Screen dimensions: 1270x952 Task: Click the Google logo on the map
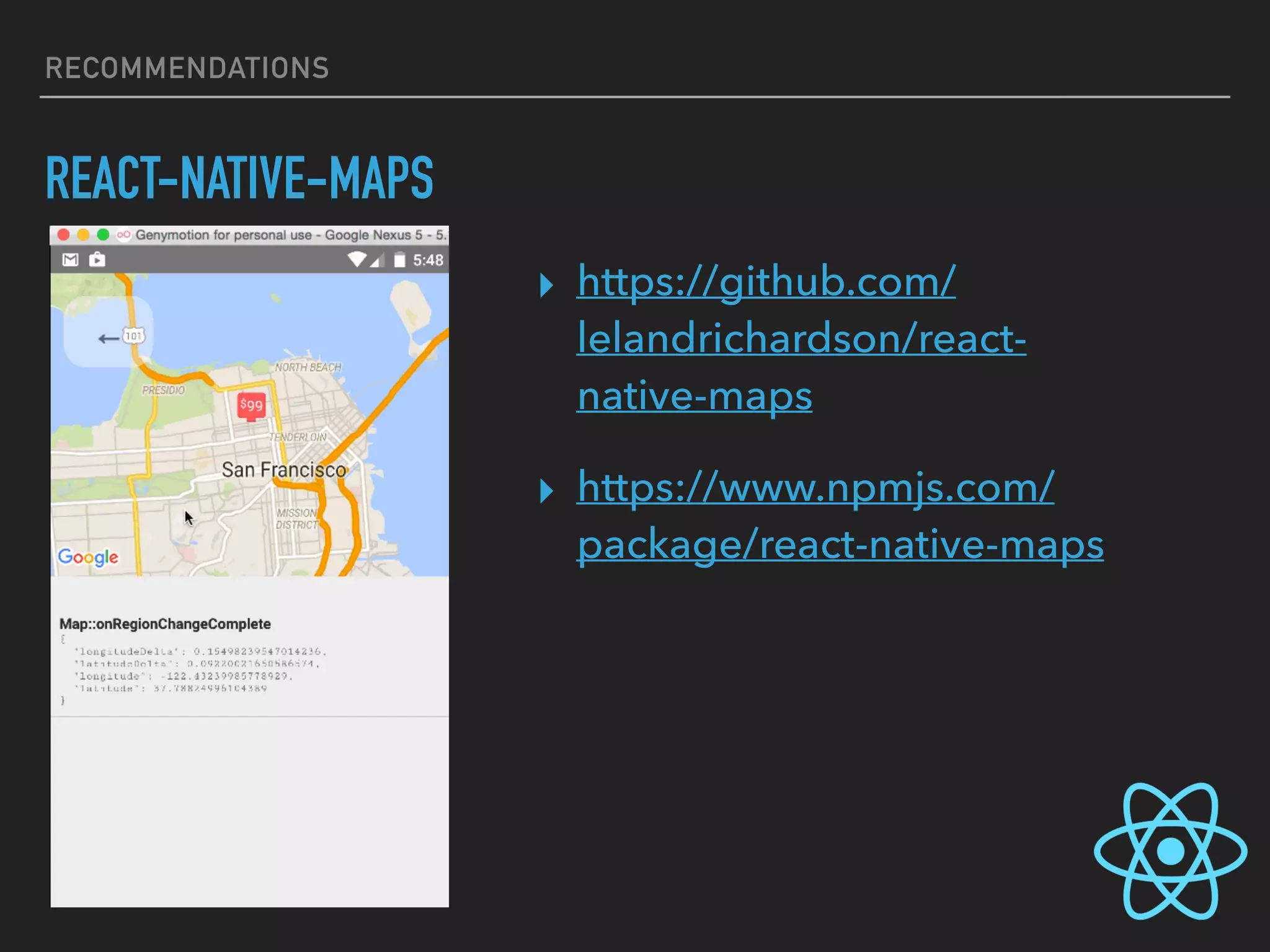88,557
